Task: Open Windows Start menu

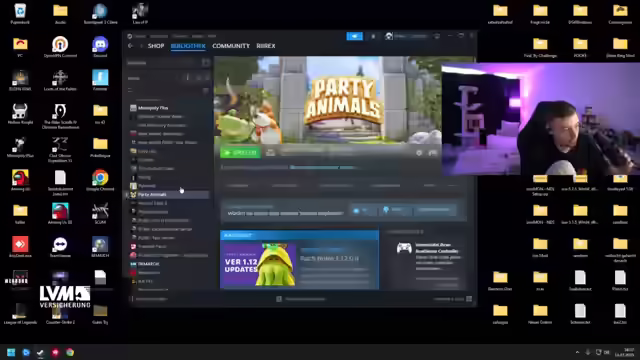Action: 11,352
